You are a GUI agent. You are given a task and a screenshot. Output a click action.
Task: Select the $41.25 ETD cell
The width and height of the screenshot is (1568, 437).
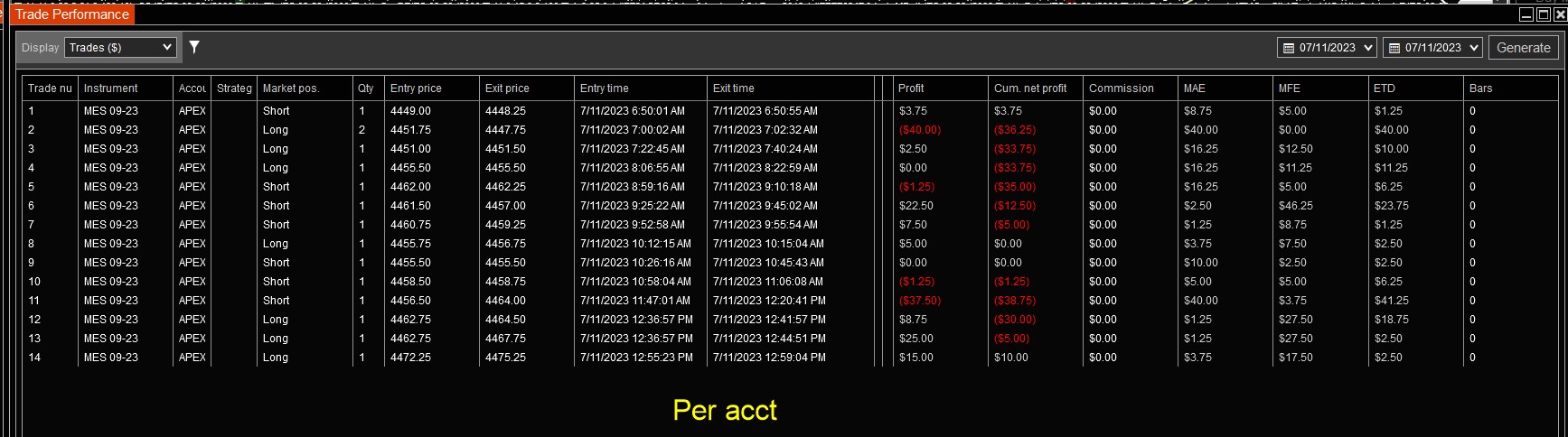[x=1392, y=301]
